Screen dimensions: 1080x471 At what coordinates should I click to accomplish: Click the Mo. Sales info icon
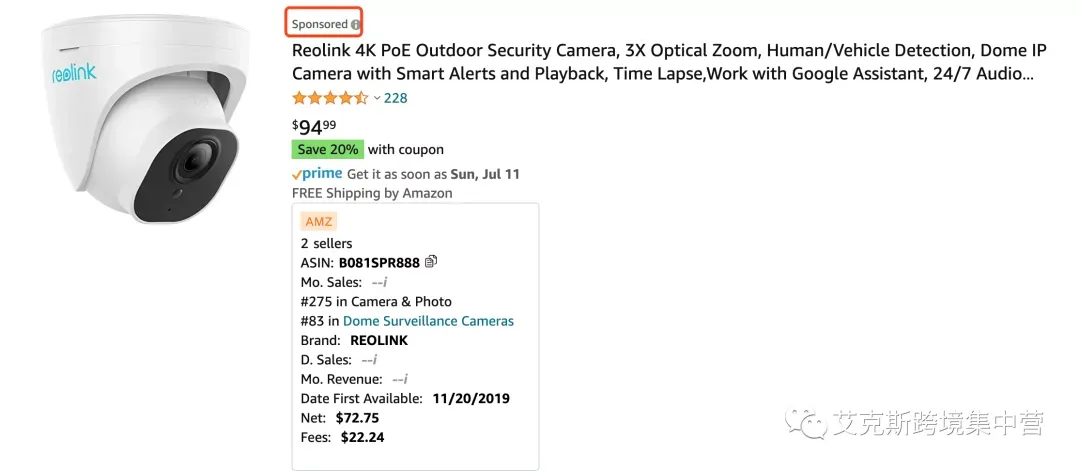point(387,282)
